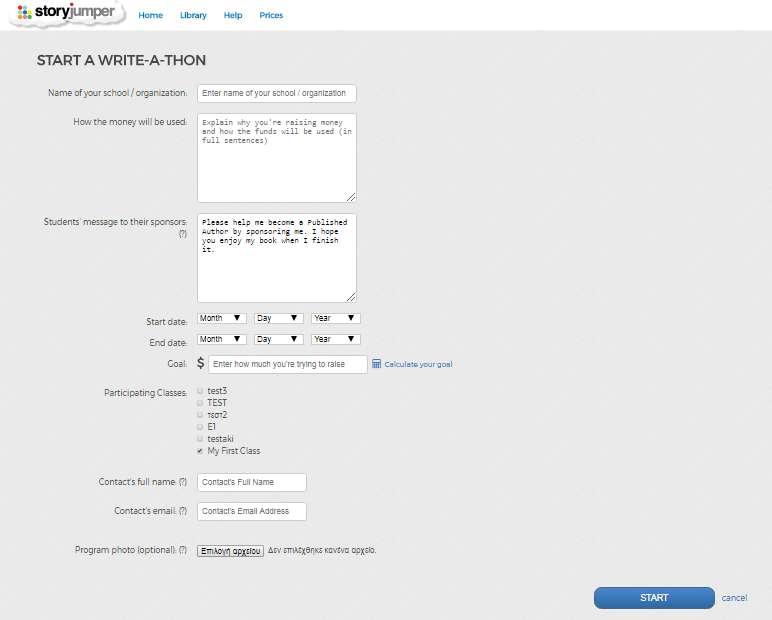
Task: Go to Home in the navigation
Action: click(151, 15)
